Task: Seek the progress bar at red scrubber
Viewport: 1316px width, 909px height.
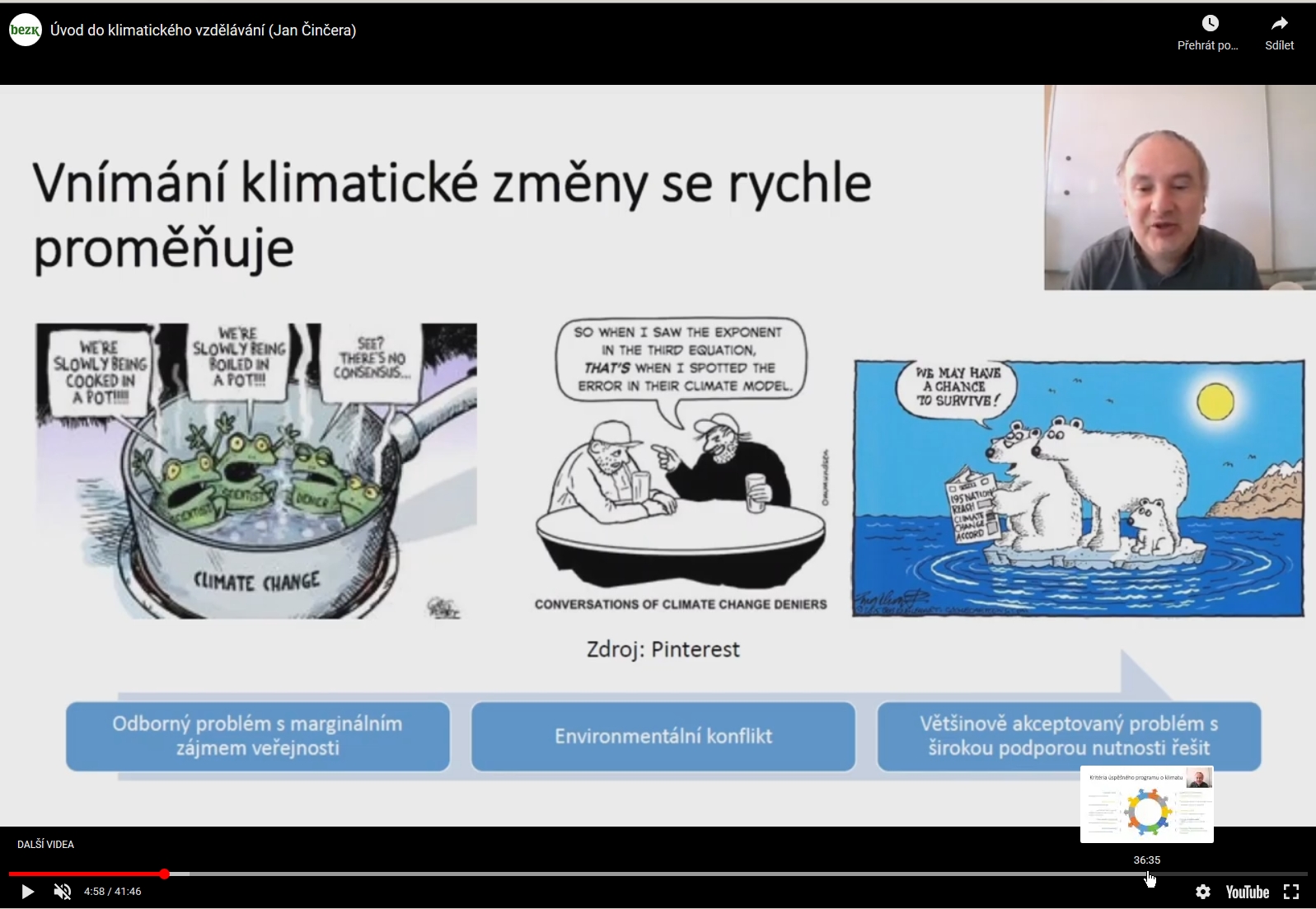Action: click(165, 874)
